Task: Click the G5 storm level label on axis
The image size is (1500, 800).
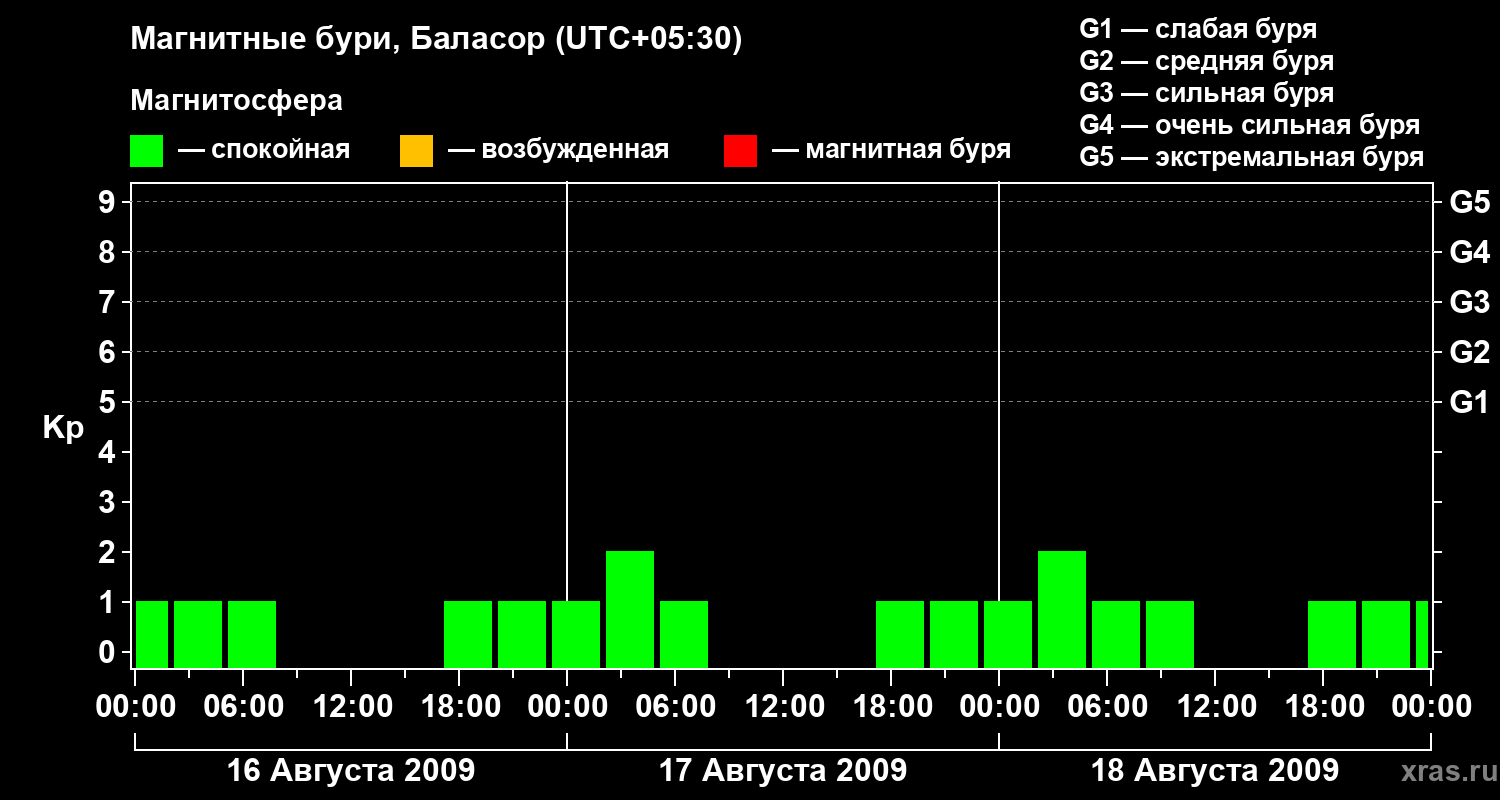Action: (x=1469, y=202)
